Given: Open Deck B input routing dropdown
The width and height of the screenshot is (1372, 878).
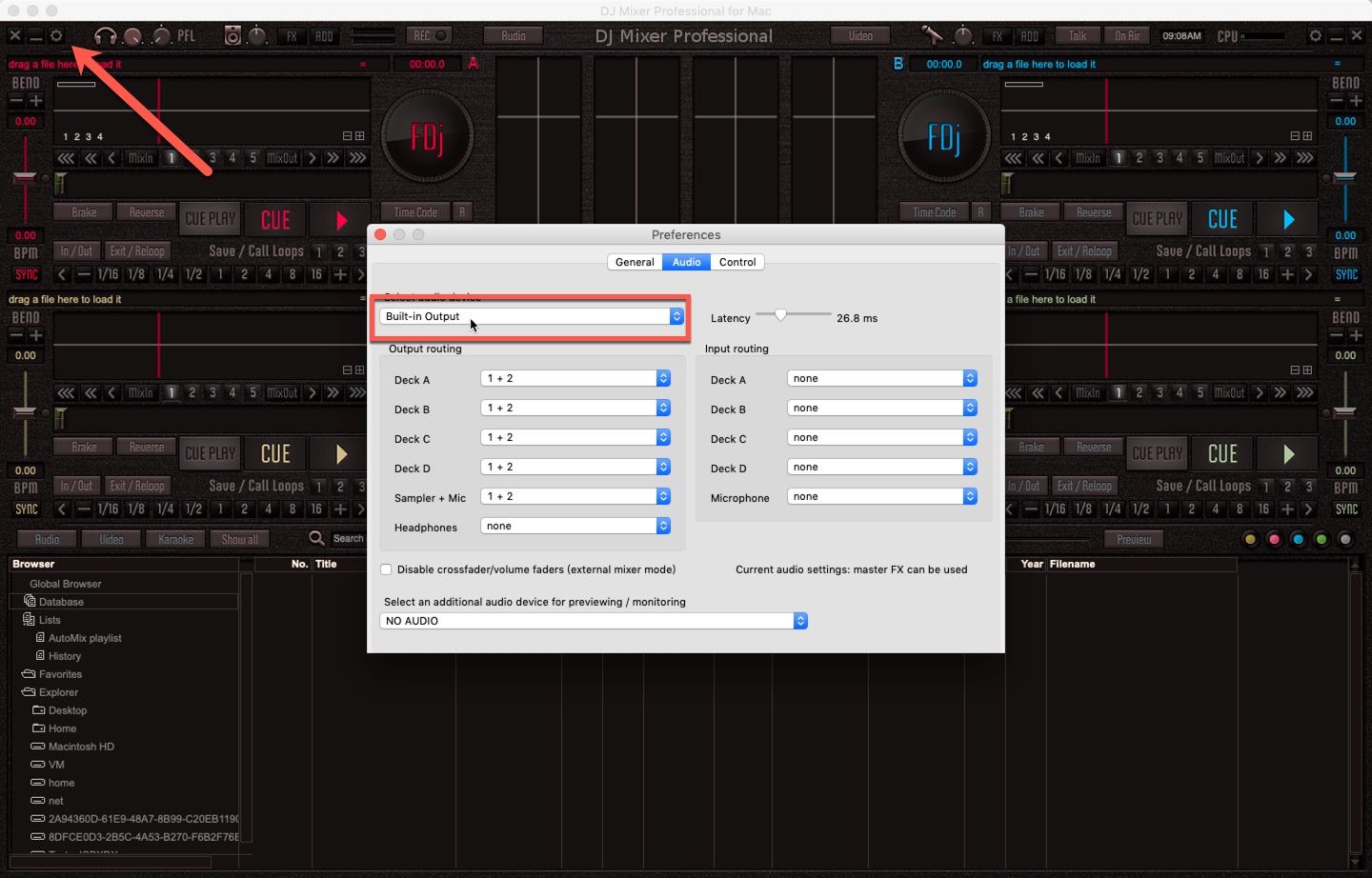Looking at the screenshot, I should [882, 408].
